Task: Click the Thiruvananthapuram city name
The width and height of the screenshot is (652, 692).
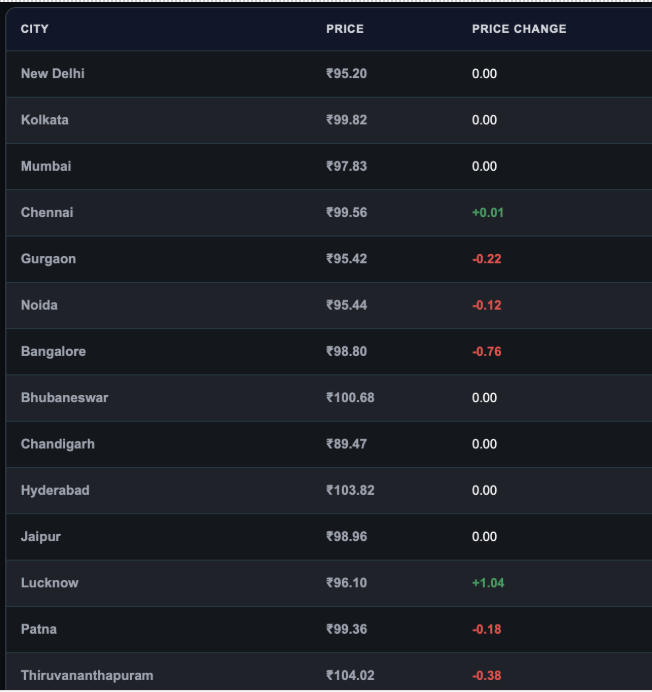Action: [x=87, y=676]
